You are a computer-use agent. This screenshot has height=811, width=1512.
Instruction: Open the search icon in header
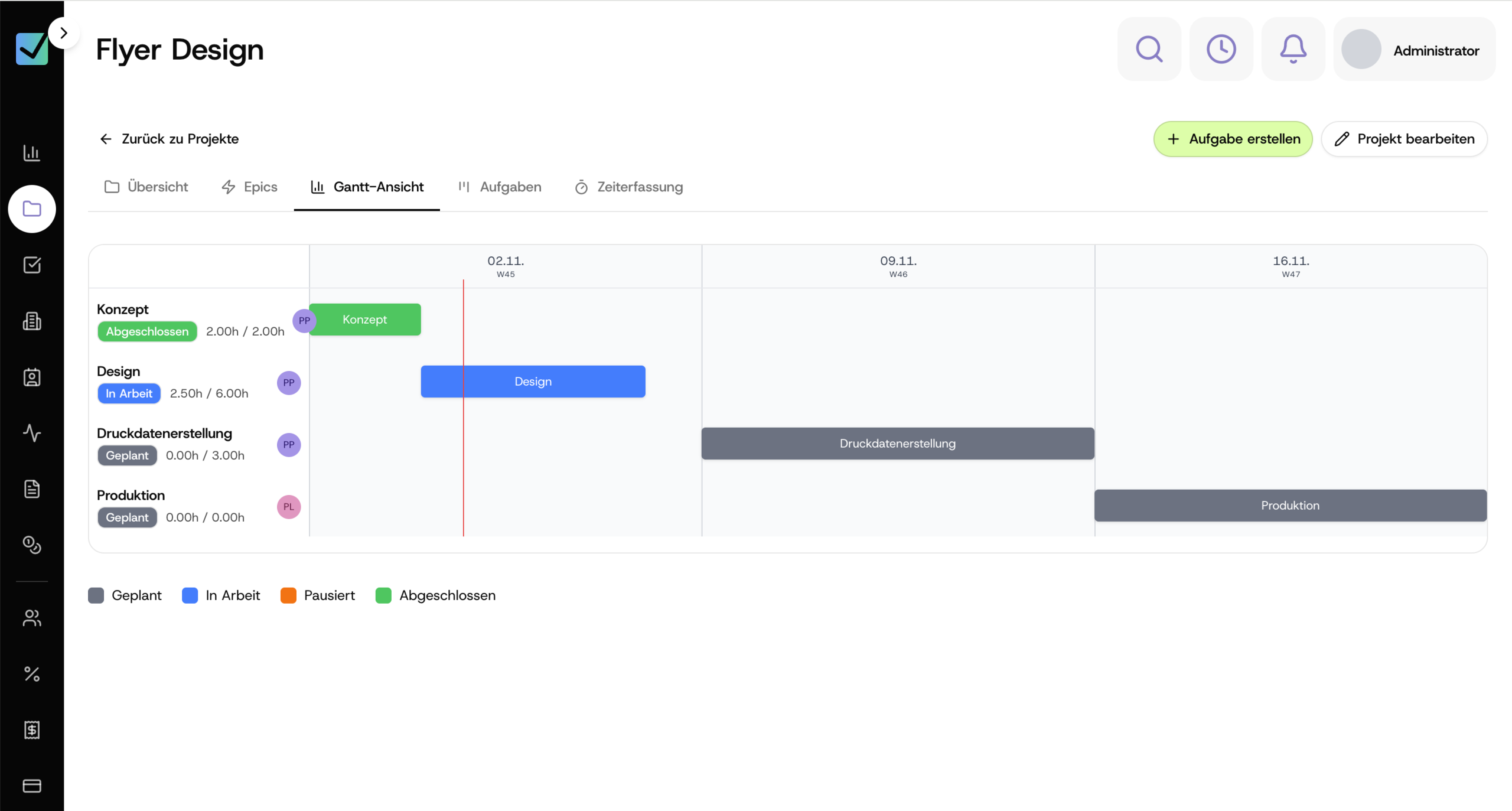coord(1149,50)
